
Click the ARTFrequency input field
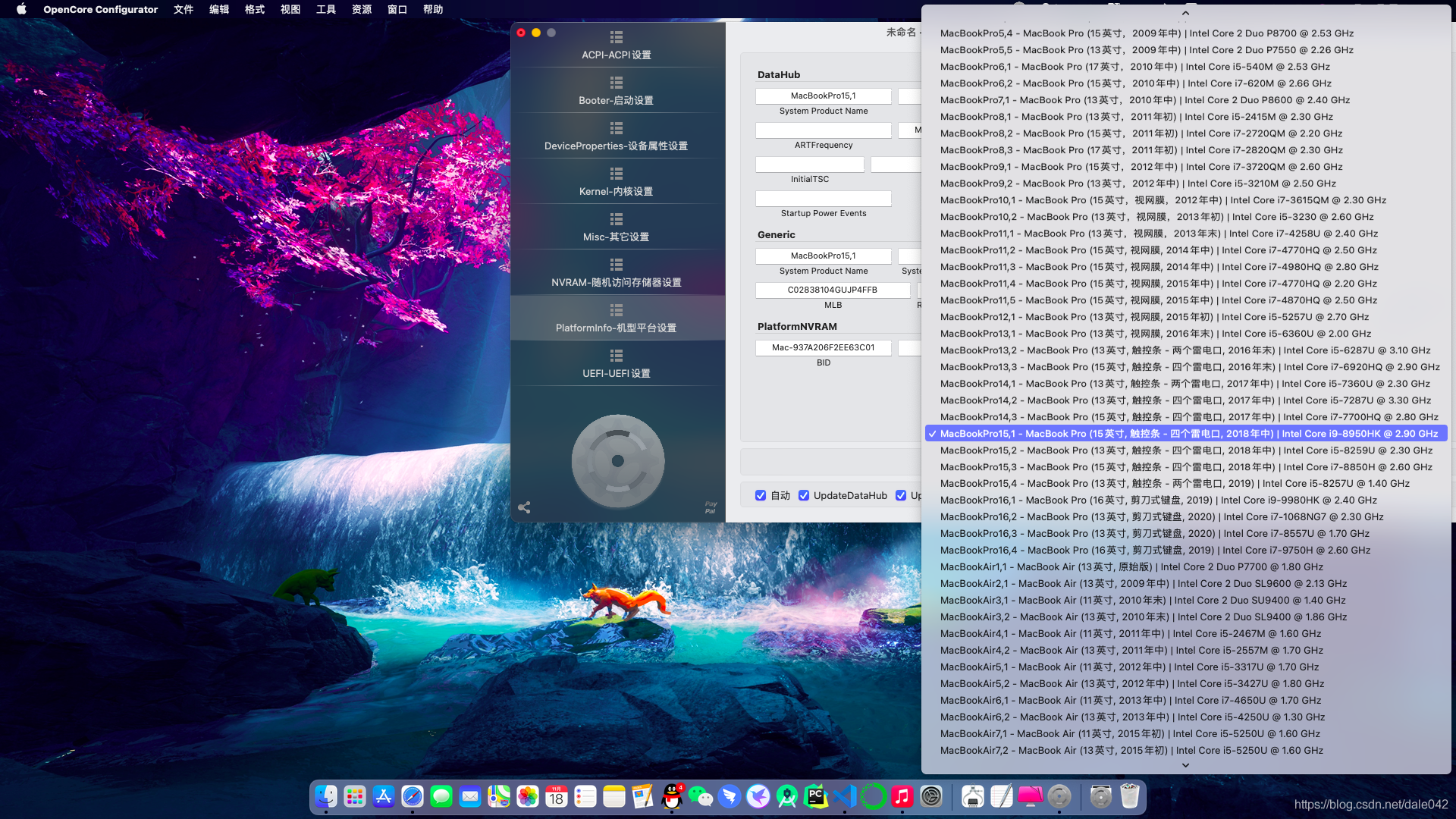point(824,130)
